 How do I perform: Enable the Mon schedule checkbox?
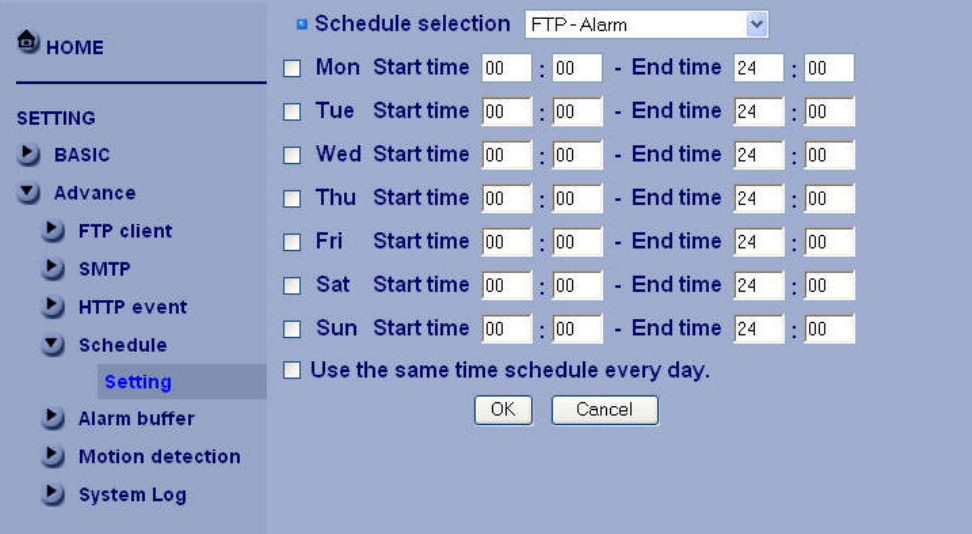[292, 69]
